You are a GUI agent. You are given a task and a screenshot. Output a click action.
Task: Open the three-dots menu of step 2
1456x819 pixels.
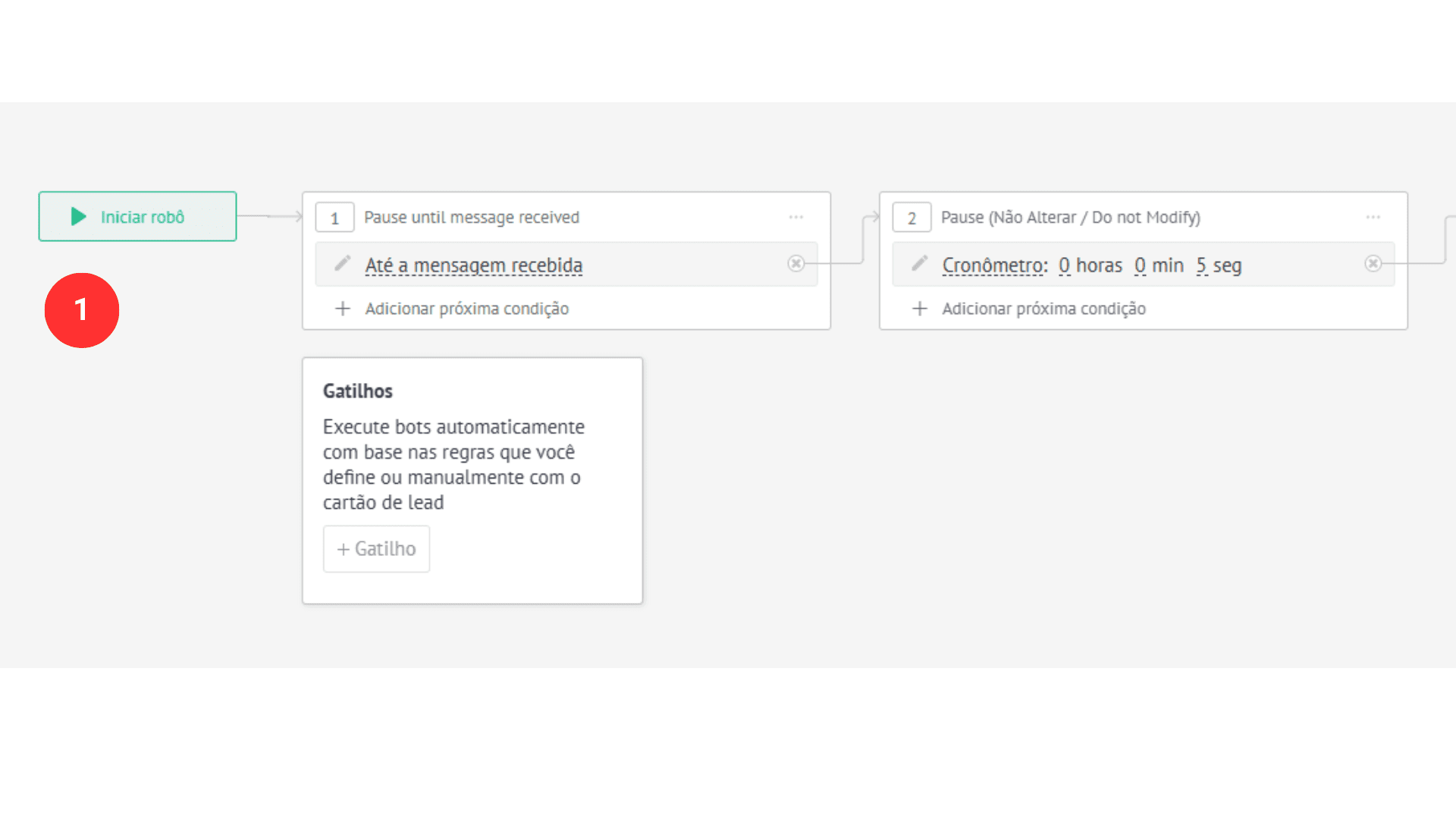[1373, 217]
